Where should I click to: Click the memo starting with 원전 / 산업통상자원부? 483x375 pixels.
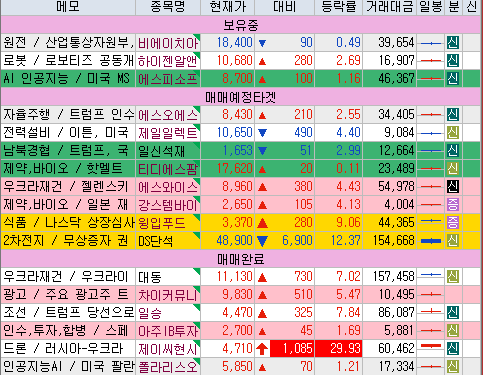[x=68, y=43]
